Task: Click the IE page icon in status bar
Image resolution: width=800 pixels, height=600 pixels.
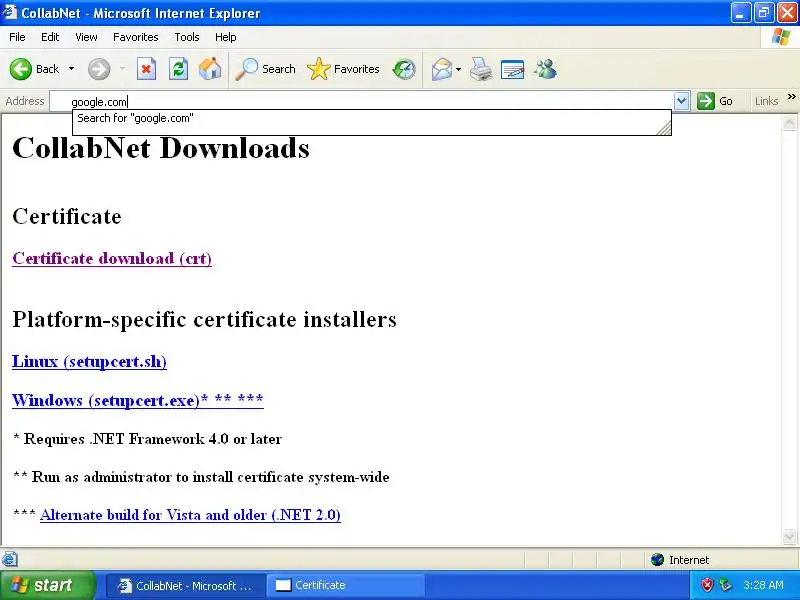Action: [x=10, y=560]
